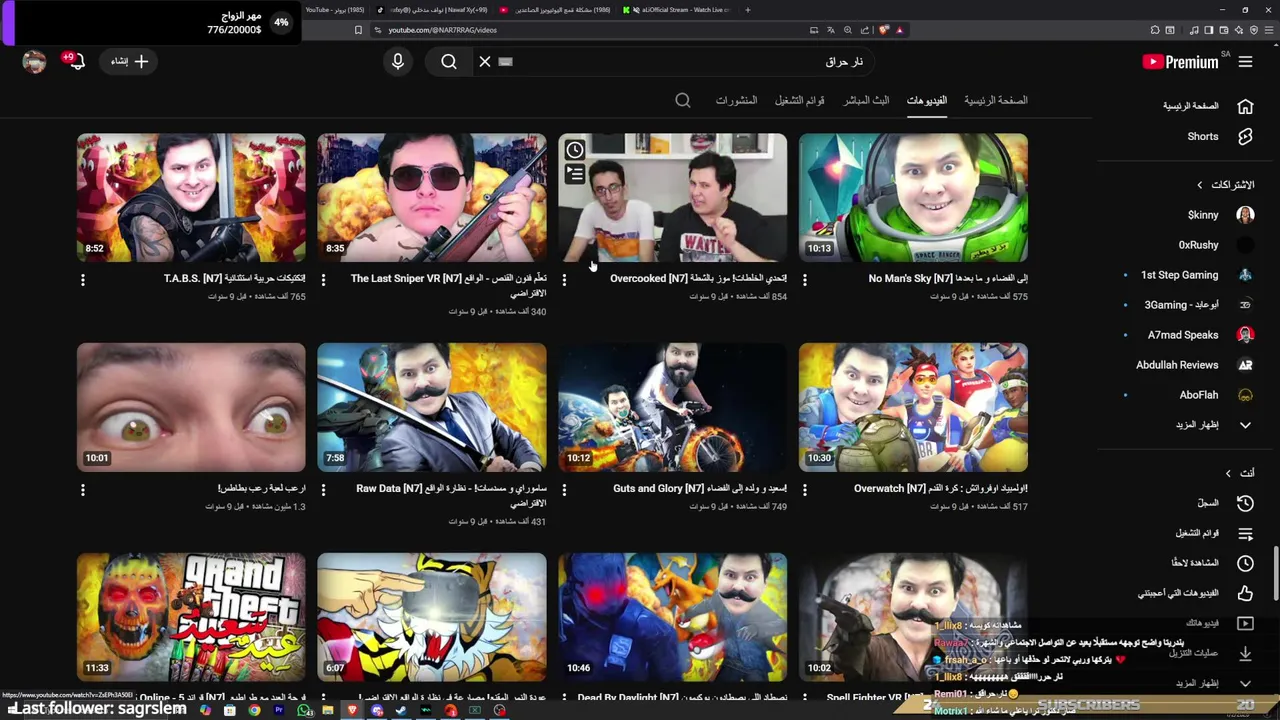Open the Overcooked video thumbnail
Viewport: 1280px width, 720px height.
tap(672, 198)
